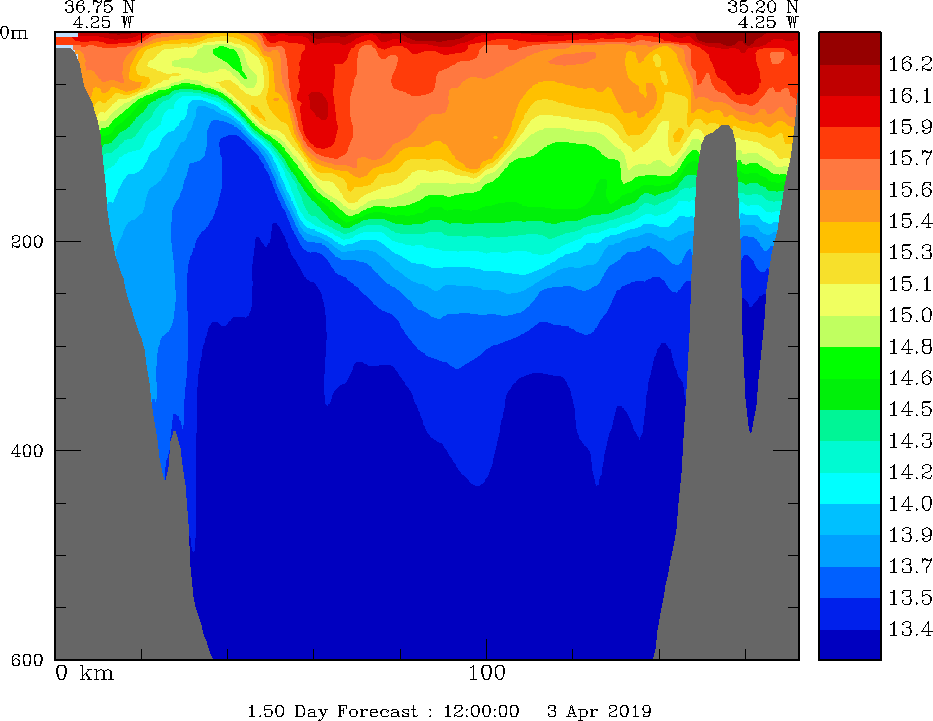Click the 15.6 legend value

[x=910, y=190]
